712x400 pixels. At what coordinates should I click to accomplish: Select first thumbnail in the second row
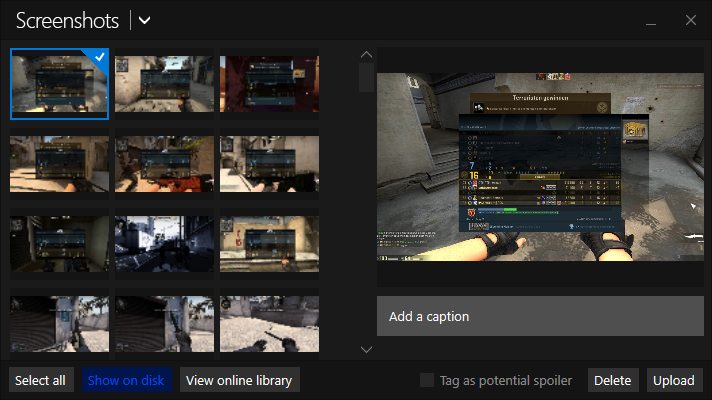59,164
